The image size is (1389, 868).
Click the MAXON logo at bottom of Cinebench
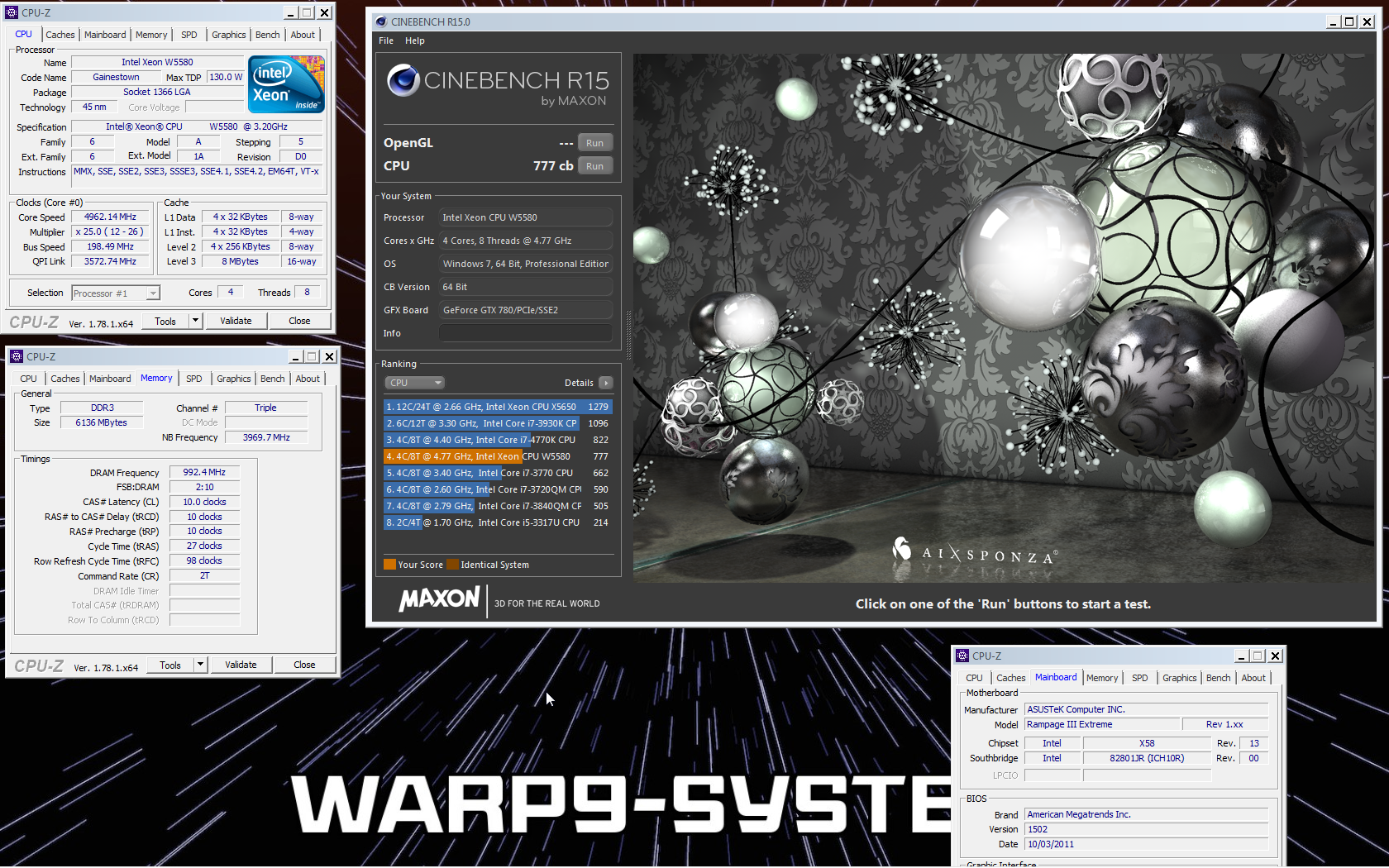[439, 599]
